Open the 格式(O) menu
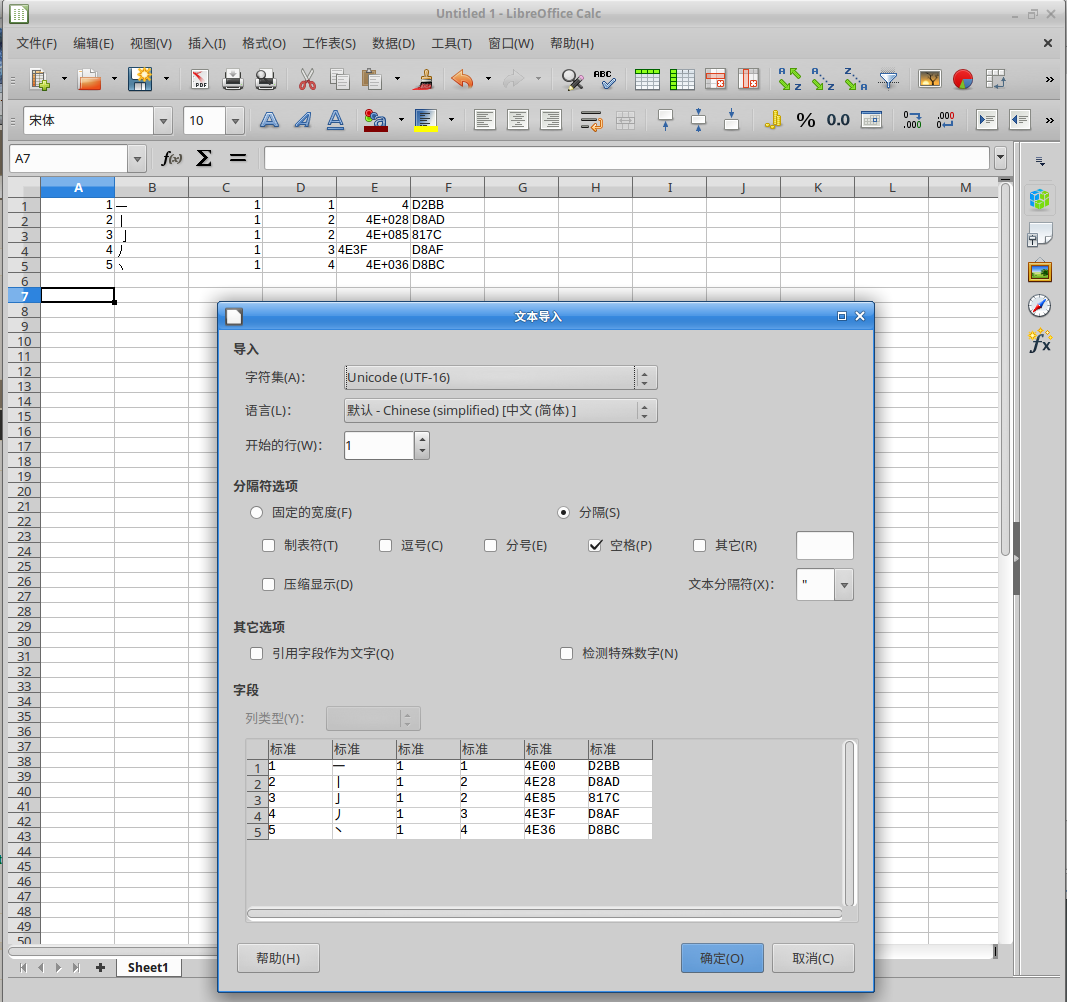This screenshot has height=1002, width=1067. (x=264, y=44)
